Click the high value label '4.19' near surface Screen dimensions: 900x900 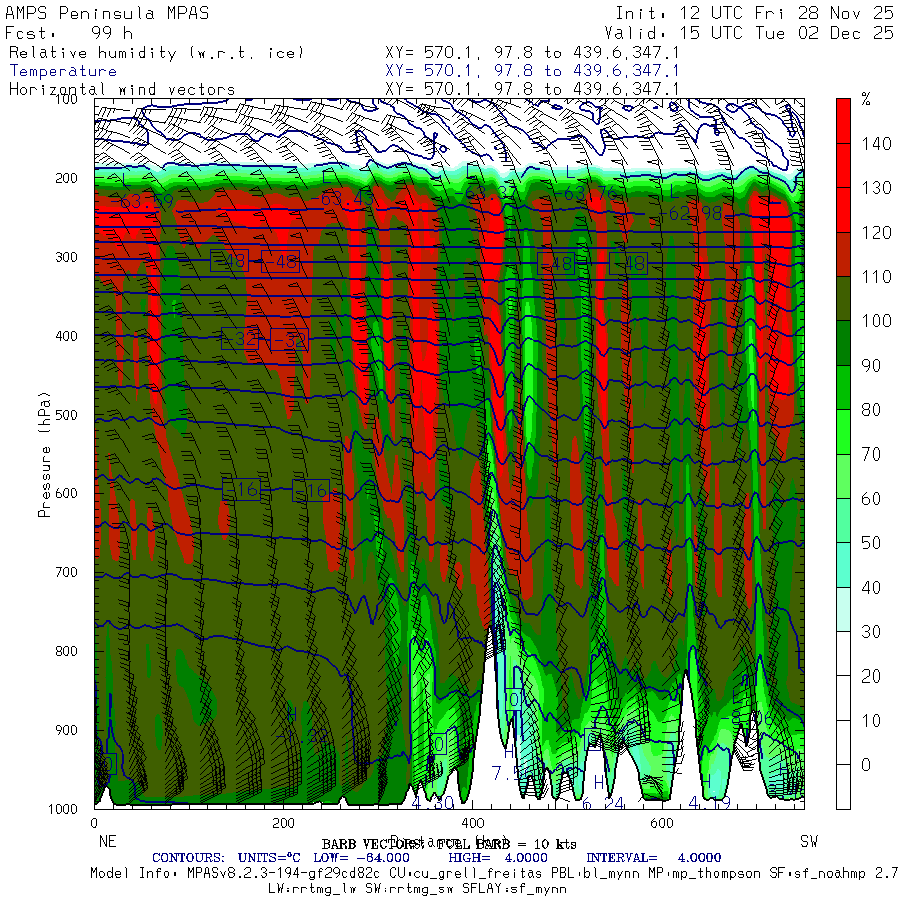pyautogui.click(x=709, y=802)
